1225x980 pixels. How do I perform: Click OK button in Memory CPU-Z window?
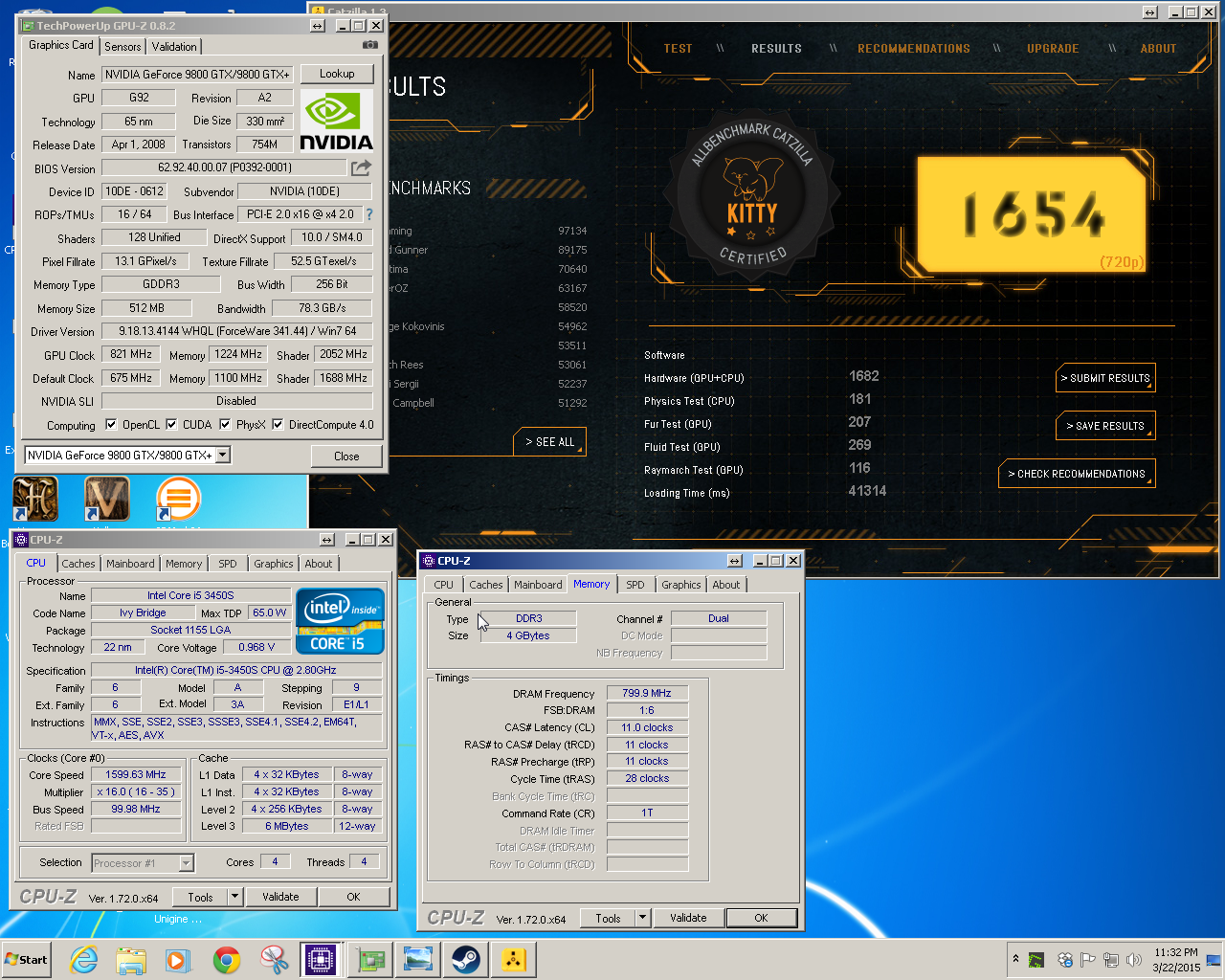click(x=761, y=918)
